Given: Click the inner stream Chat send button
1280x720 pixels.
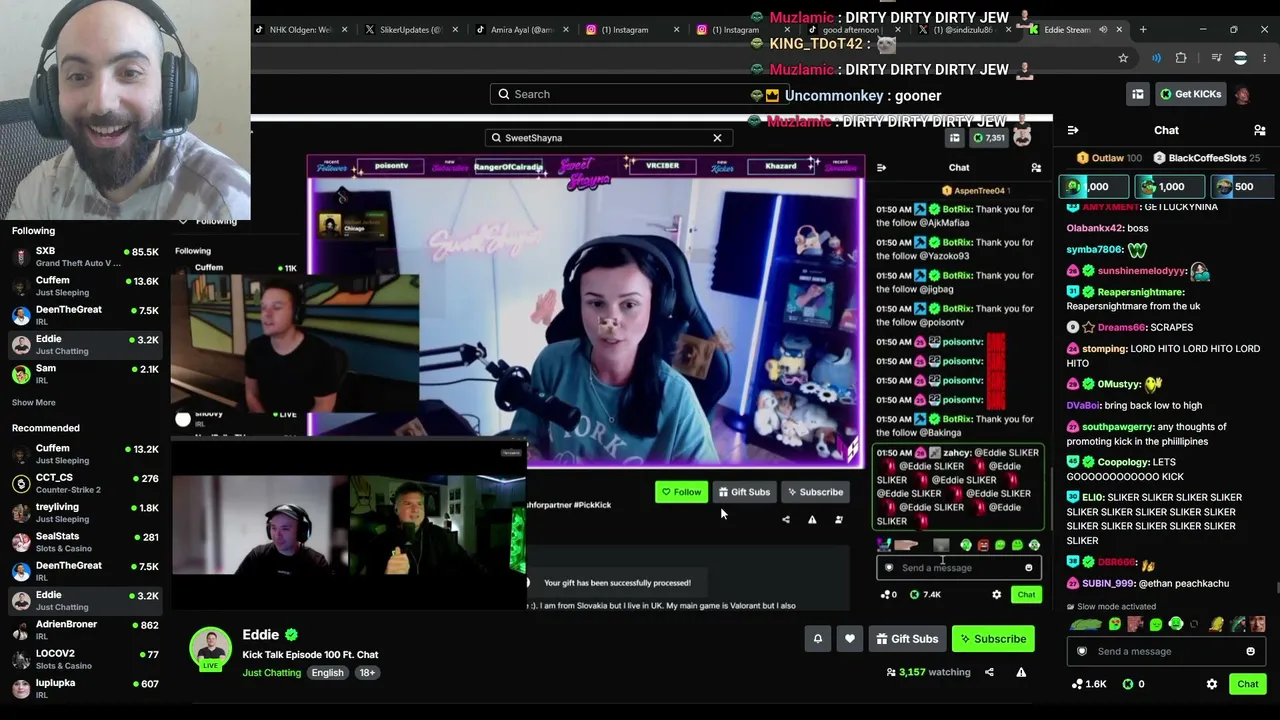Looking at the screenshot, I should tap(1026, 595).
